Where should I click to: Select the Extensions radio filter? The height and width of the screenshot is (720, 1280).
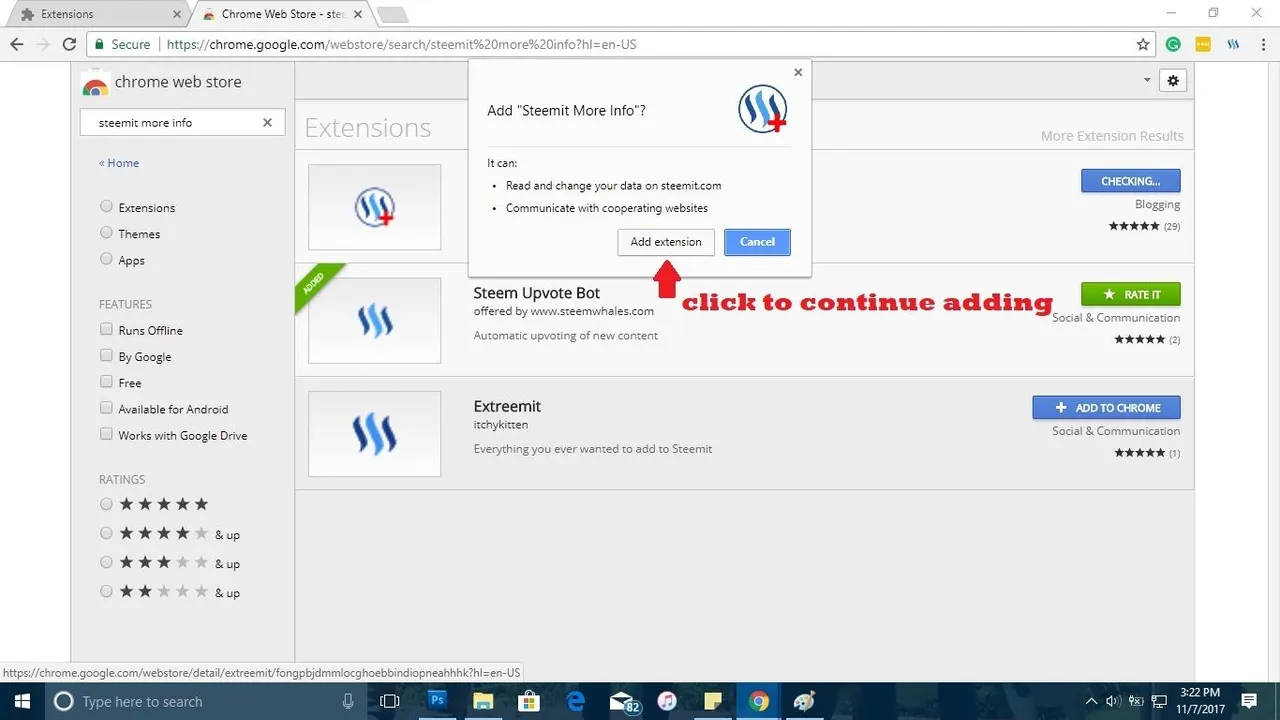[x=106, y=207]
